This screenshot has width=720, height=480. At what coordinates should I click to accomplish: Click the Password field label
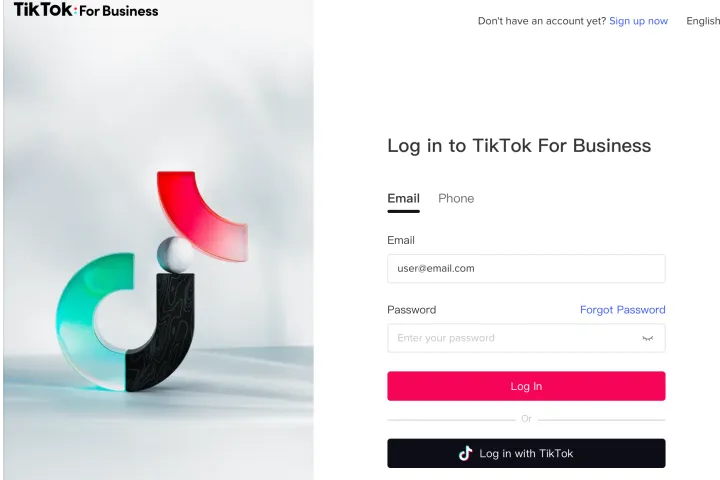(x=411, y=310)
